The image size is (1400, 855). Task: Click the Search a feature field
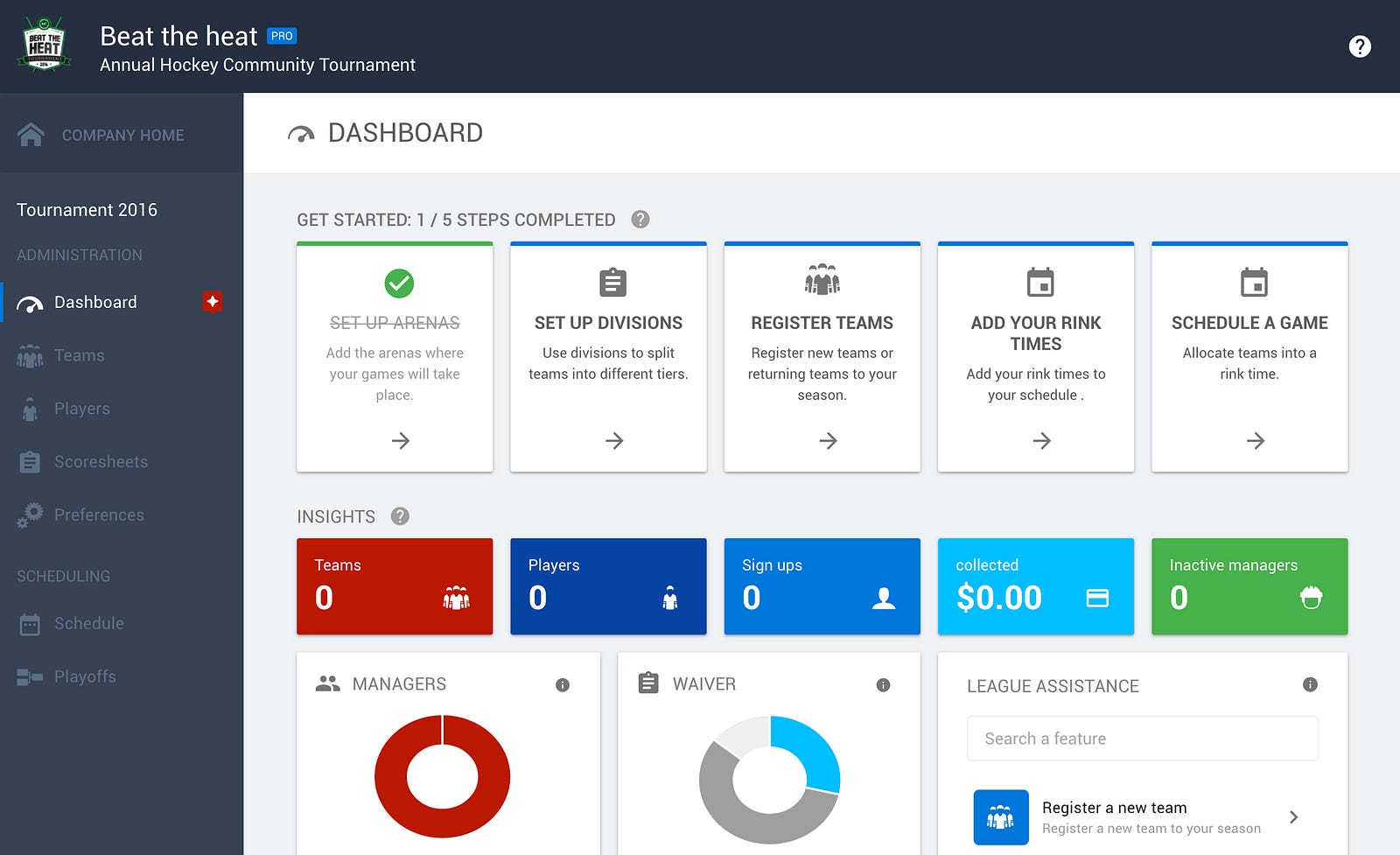[x=1142, y=739]
